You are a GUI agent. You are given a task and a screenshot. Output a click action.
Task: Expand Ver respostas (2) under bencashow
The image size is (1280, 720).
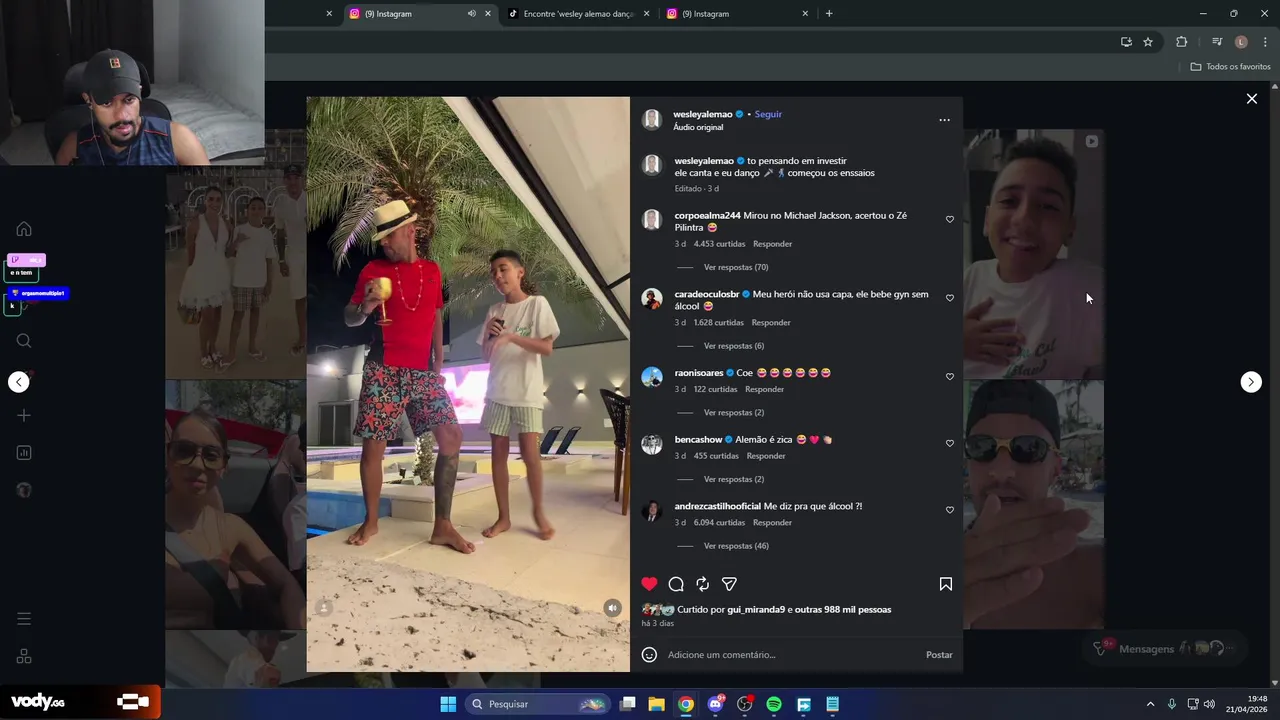(x=734, y=479)
